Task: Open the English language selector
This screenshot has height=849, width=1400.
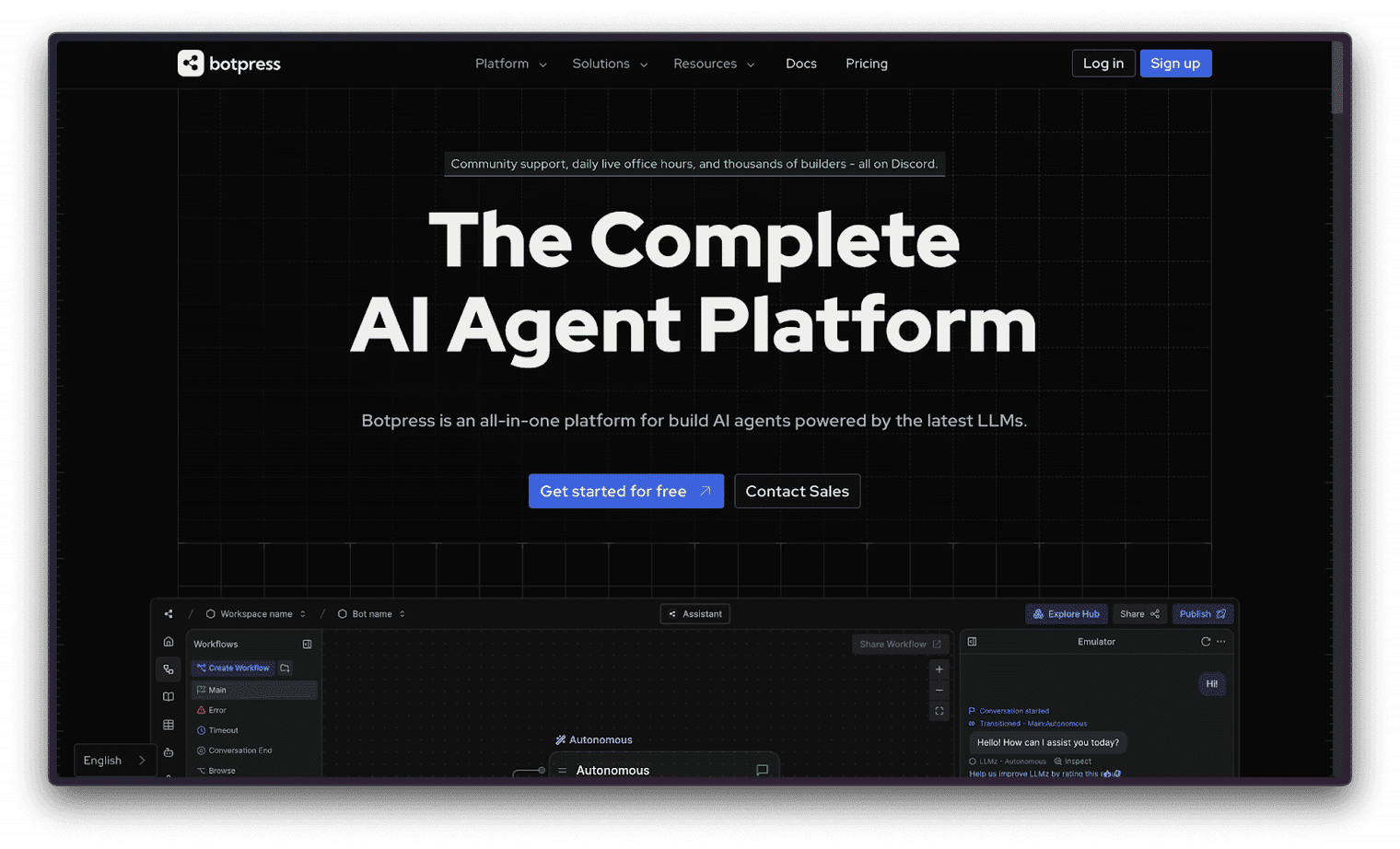Action: coord(114,760)
